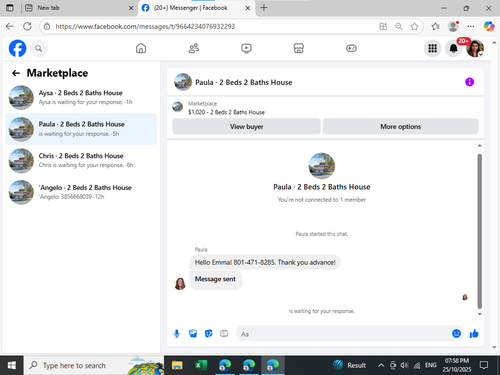Show hidden system tray icons chevron
This screenshot has width=500, height=375.
click(381, 366)
